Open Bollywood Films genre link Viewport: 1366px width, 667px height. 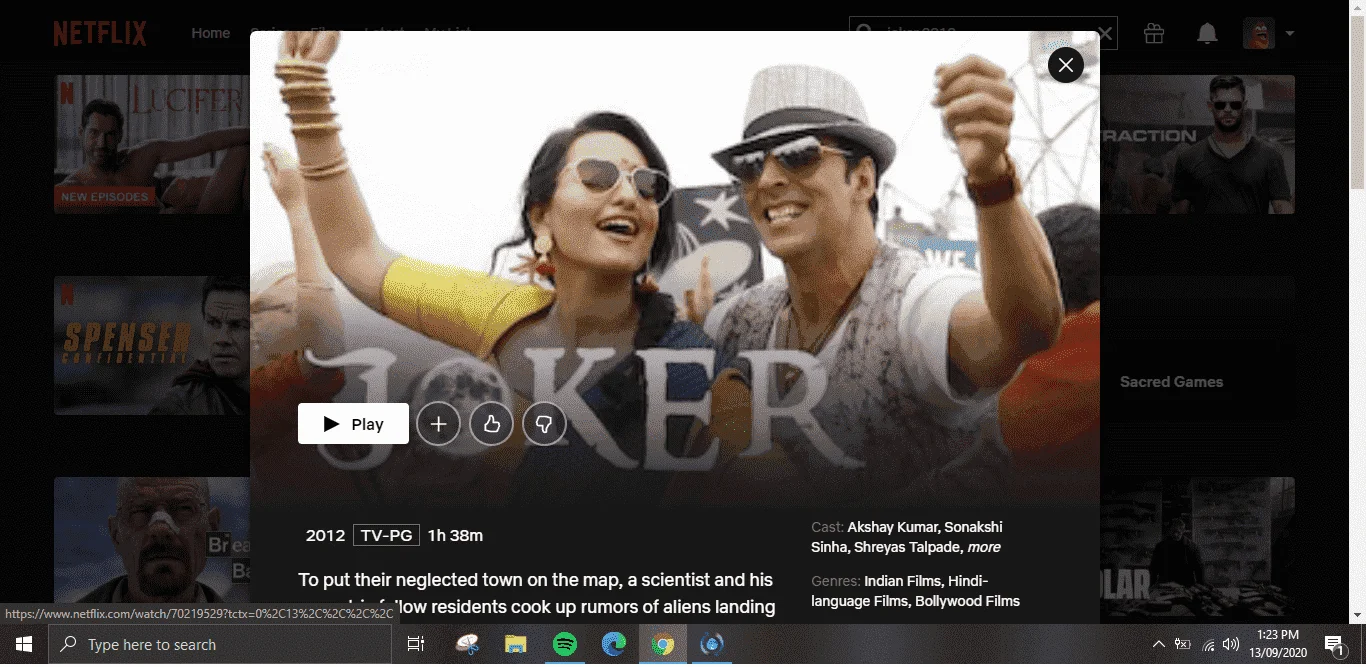pyautogui.click(x=968, y=601)
